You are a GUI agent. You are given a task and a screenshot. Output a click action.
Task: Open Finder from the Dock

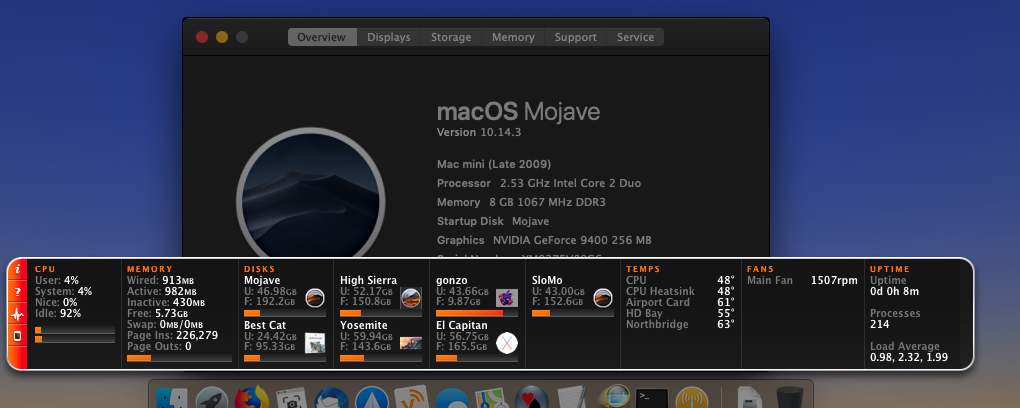pos(172,399)
